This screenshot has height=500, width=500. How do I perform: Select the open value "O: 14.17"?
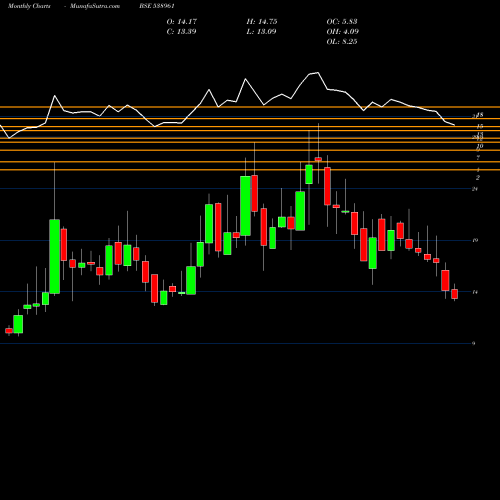pos(182,22)
